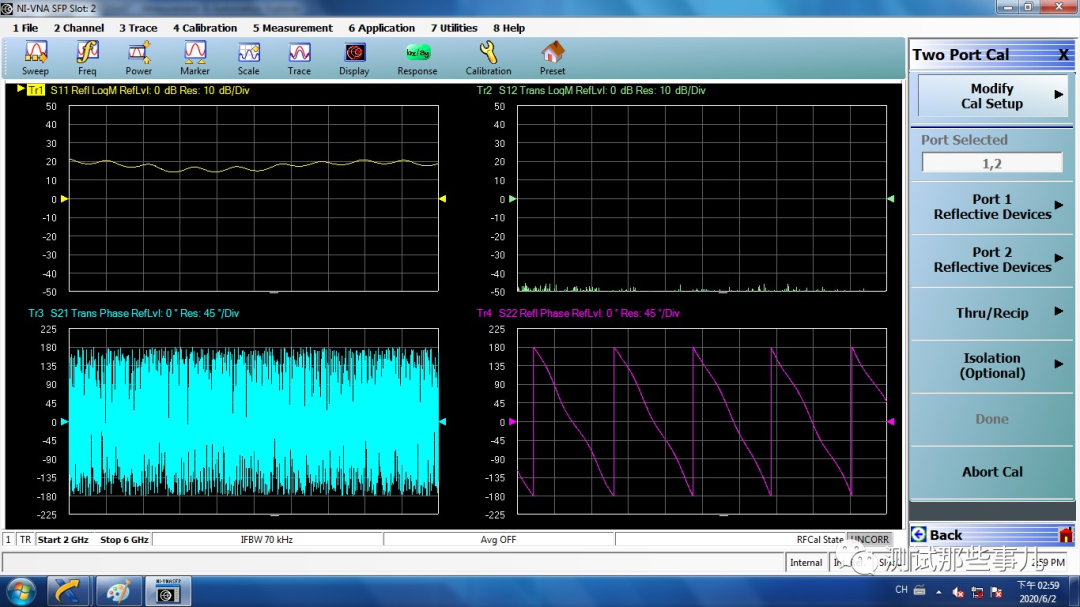Show hidden tray icons arrow

(938, 592)
